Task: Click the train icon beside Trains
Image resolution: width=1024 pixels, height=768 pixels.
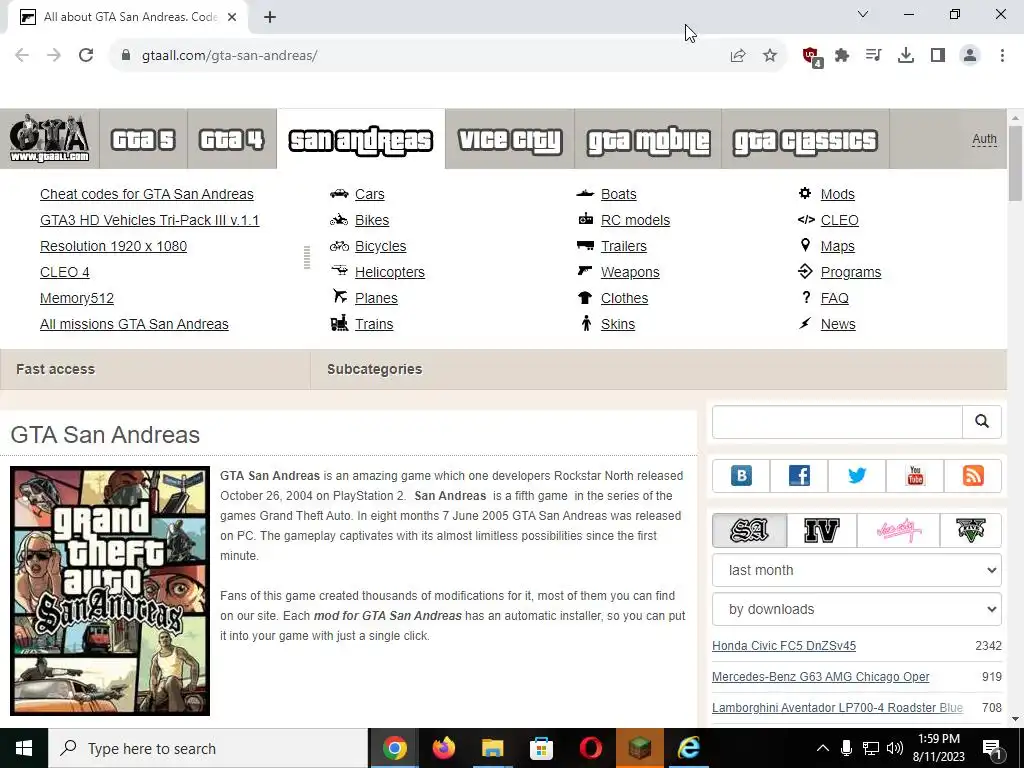Action: pyautogui.click(x=339, y=323)
